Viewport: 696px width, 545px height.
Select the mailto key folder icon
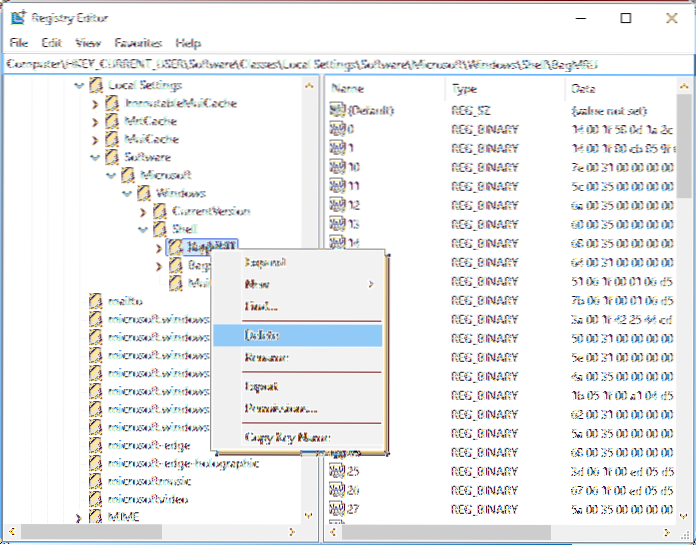point(96,301)
